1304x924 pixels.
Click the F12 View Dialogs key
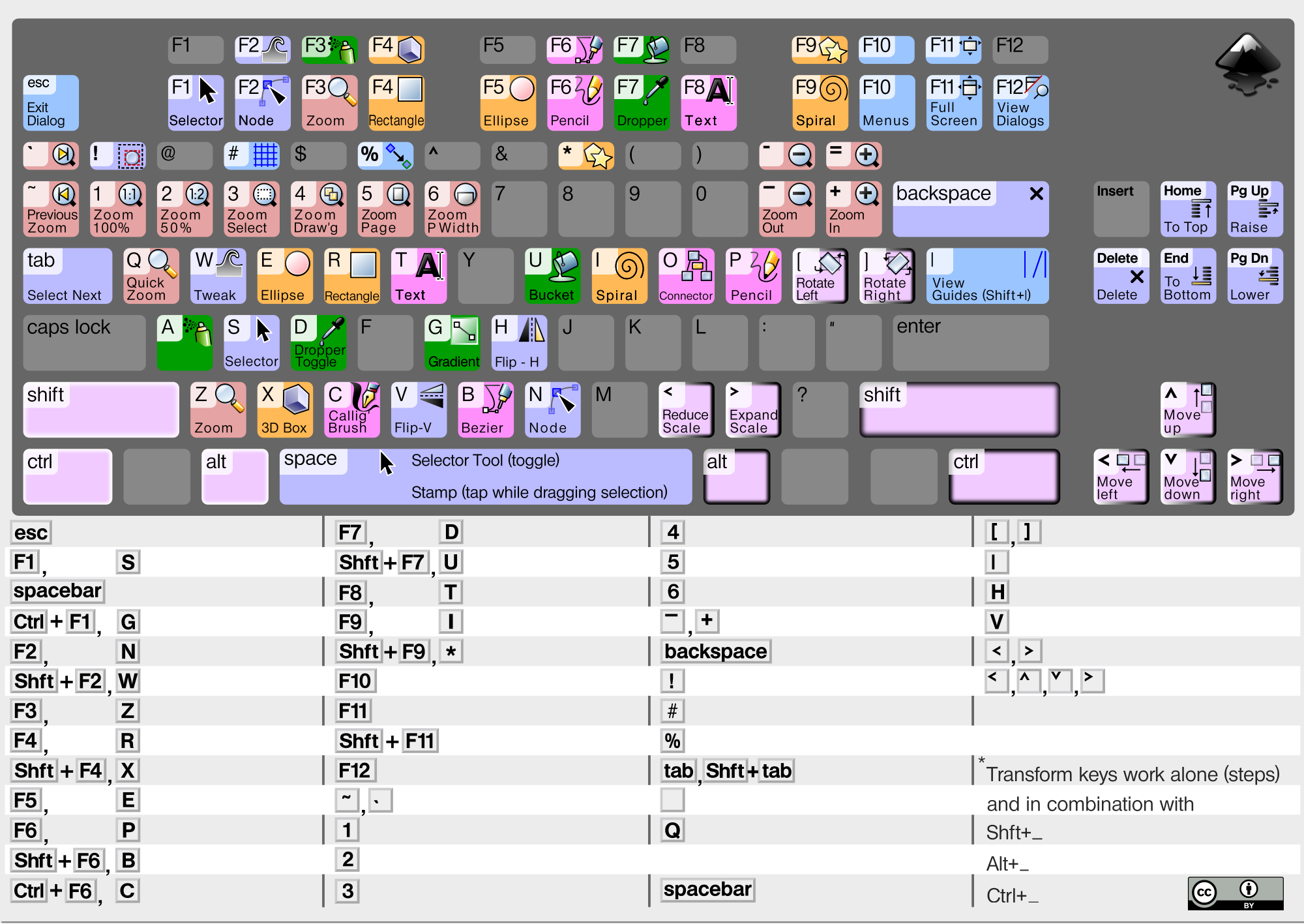pyautogui.click(x=1020, y=102)
